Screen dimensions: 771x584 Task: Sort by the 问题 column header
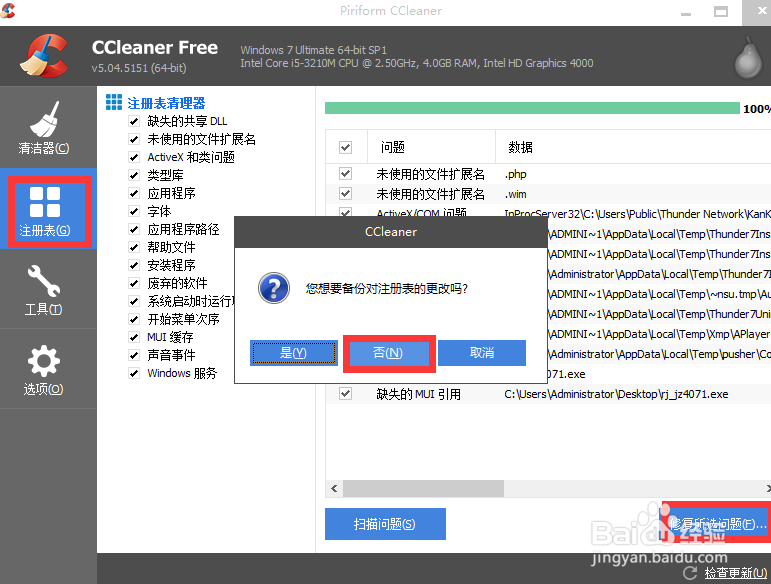[x=431, y=147]
